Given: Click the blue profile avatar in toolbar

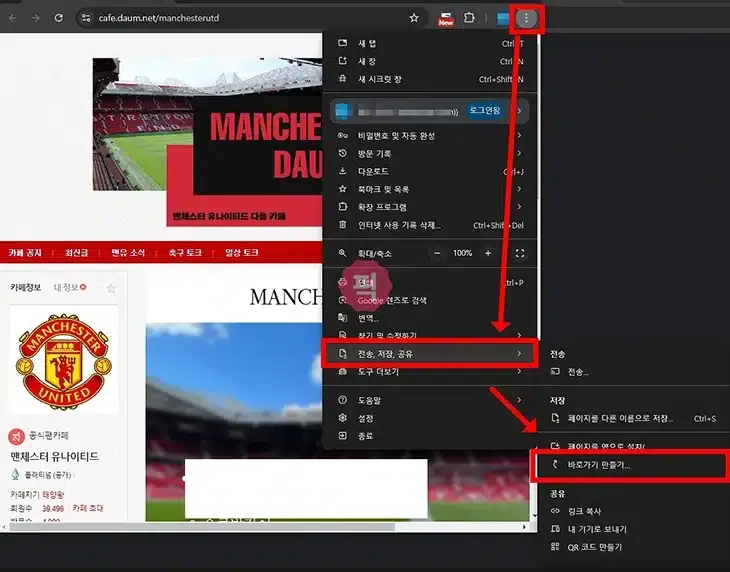Looking at the screenshot, I should coord(503,19).
